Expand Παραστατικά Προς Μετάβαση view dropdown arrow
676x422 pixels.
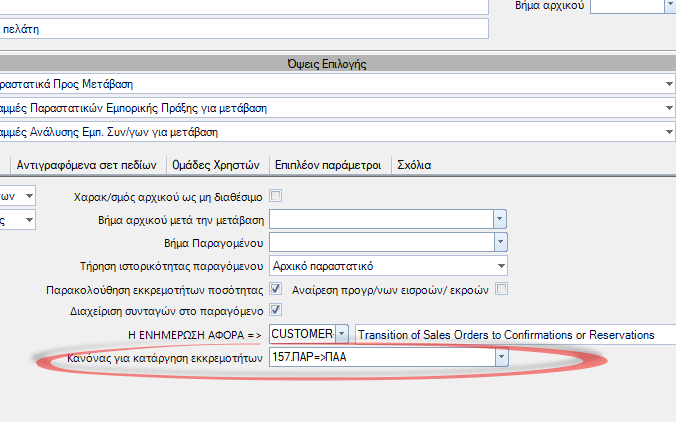point(669,84)
